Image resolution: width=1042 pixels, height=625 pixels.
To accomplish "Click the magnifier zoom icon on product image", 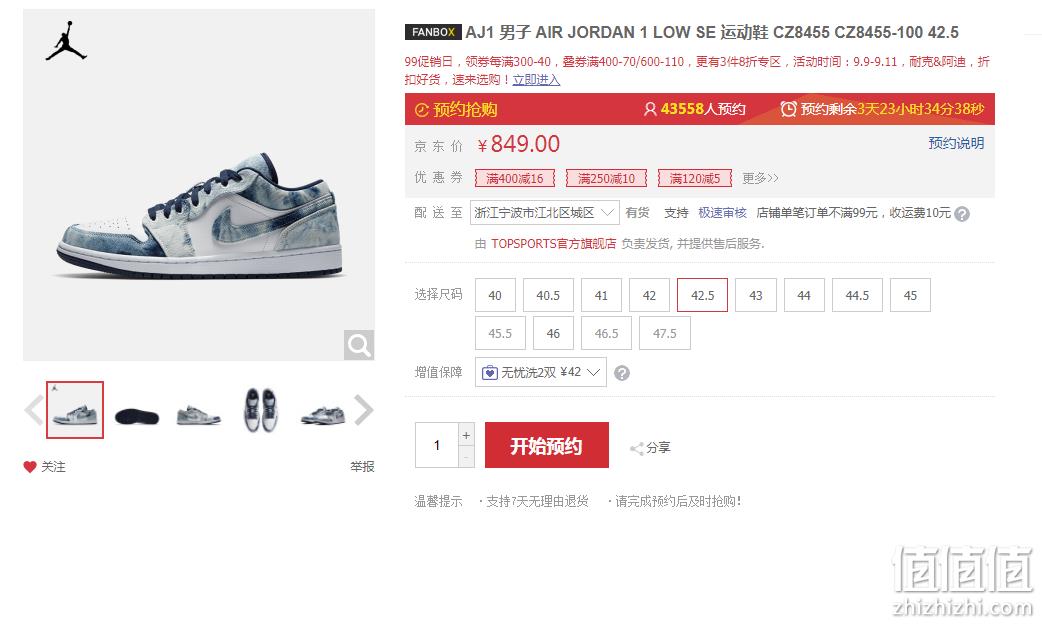I will coord(359,345).
